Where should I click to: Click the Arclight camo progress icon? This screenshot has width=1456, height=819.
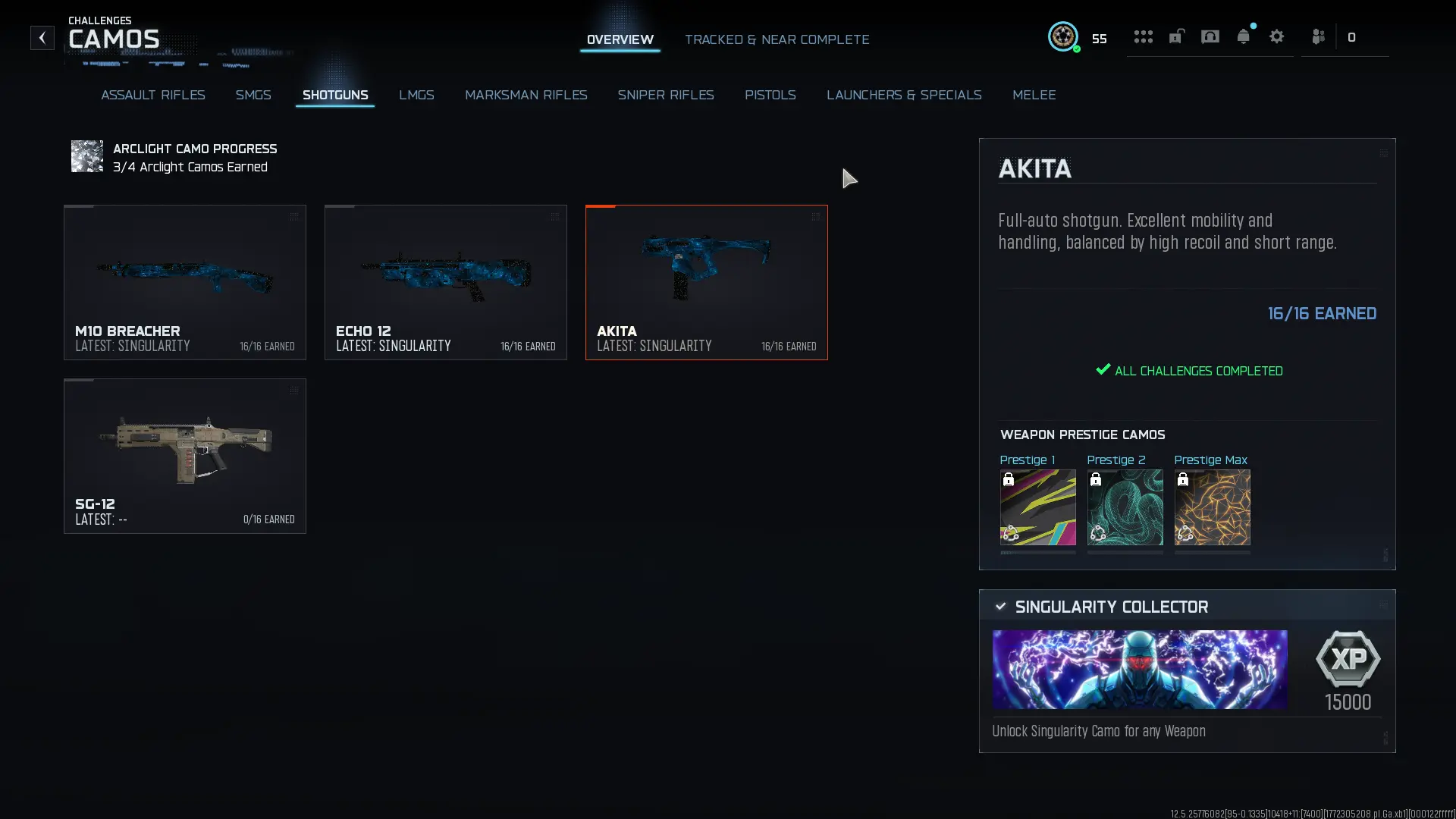(87, 156)
